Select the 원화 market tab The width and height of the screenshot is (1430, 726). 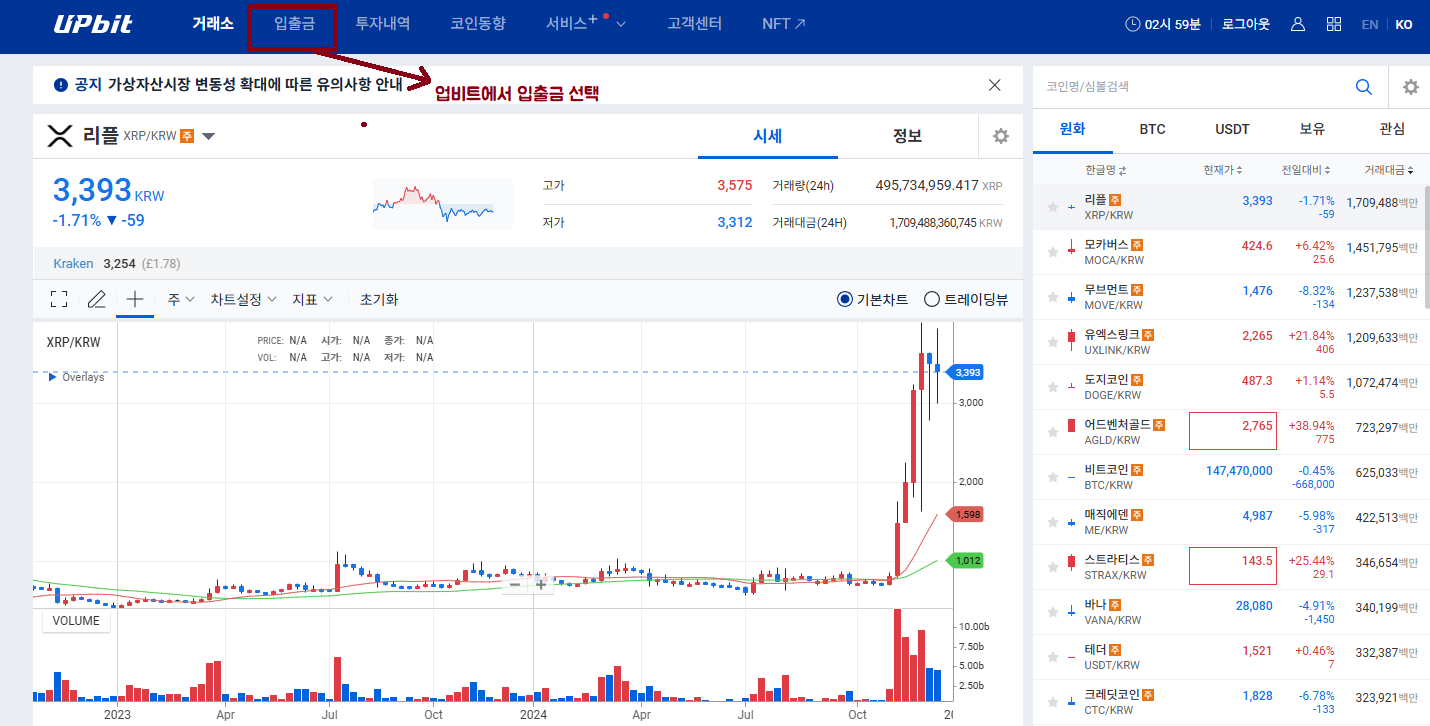pyautogui.click(x=1072, y=129)
